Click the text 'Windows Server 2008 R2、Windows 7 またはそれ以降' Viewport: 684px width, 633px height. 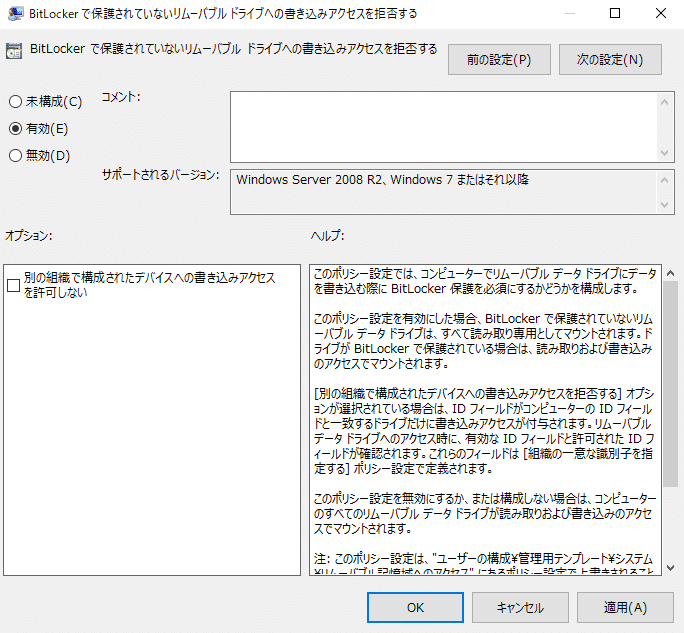click(383, 179)
